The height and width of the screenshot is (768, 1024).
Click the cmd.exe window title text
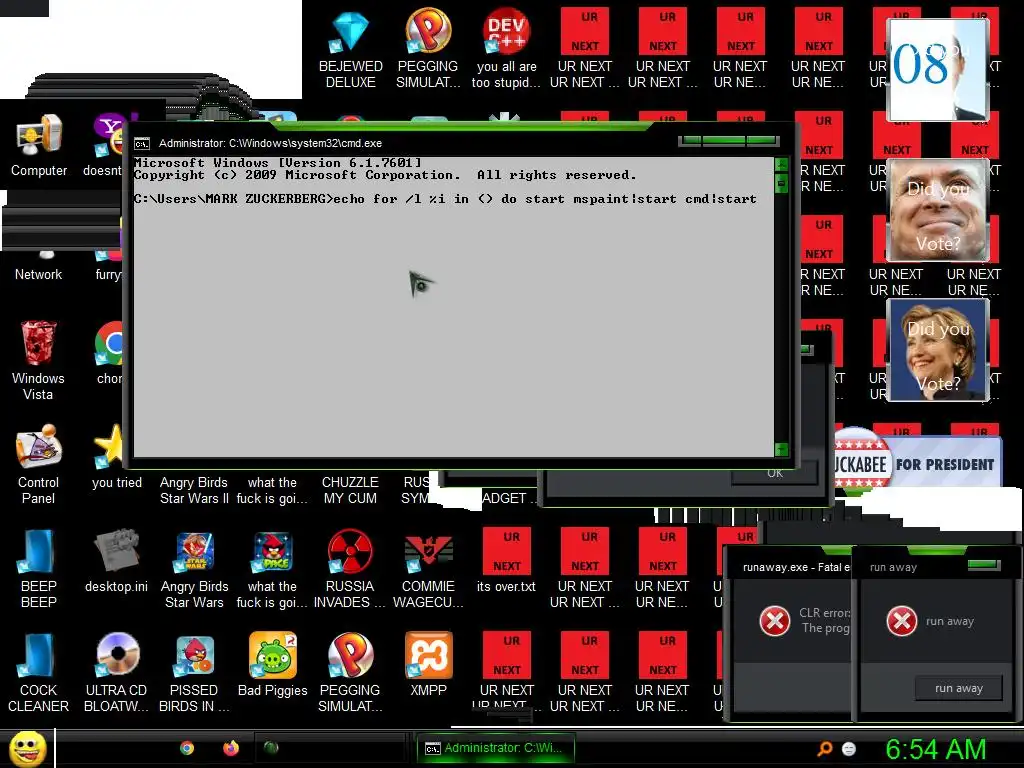(270, 143)
